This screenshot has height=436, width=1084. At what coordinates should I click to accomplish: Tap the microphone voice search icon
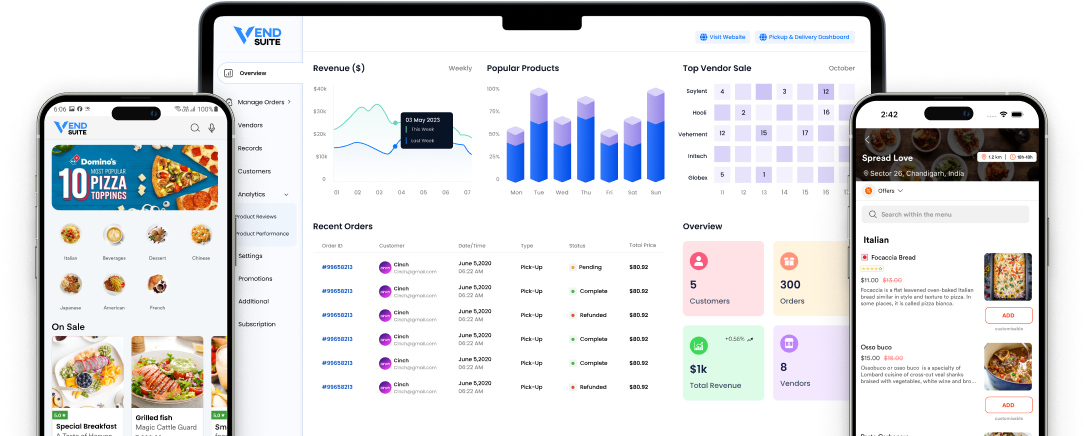pyautogui.click(x=212, y=128)
